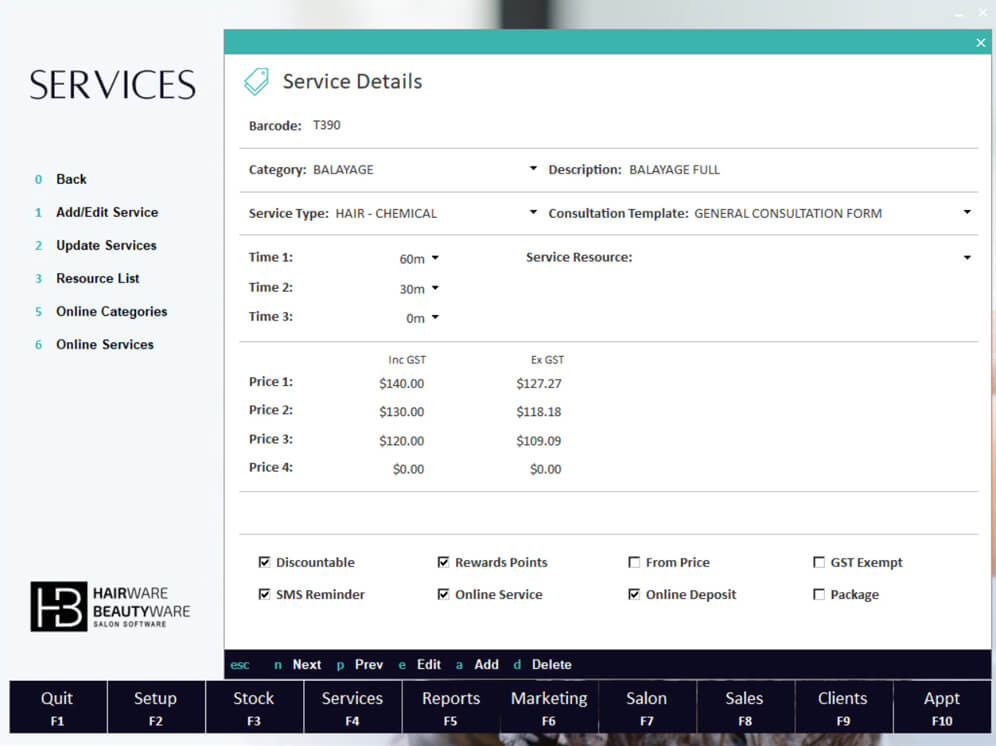Click Price 4 Inc GST $0.00
This screenshot has width=996, height=746.
pos(408,469)
